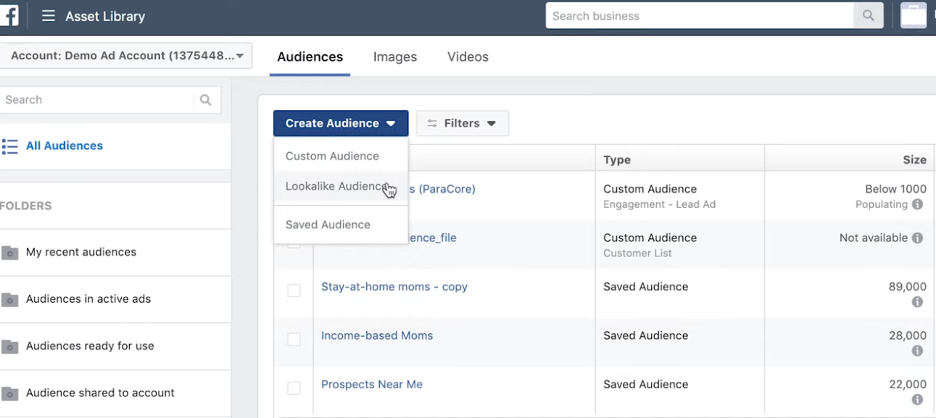This screenshot has width=936, height=418.
Task: Click folder icon for Audience shared to account
Action: pos(10,393)
